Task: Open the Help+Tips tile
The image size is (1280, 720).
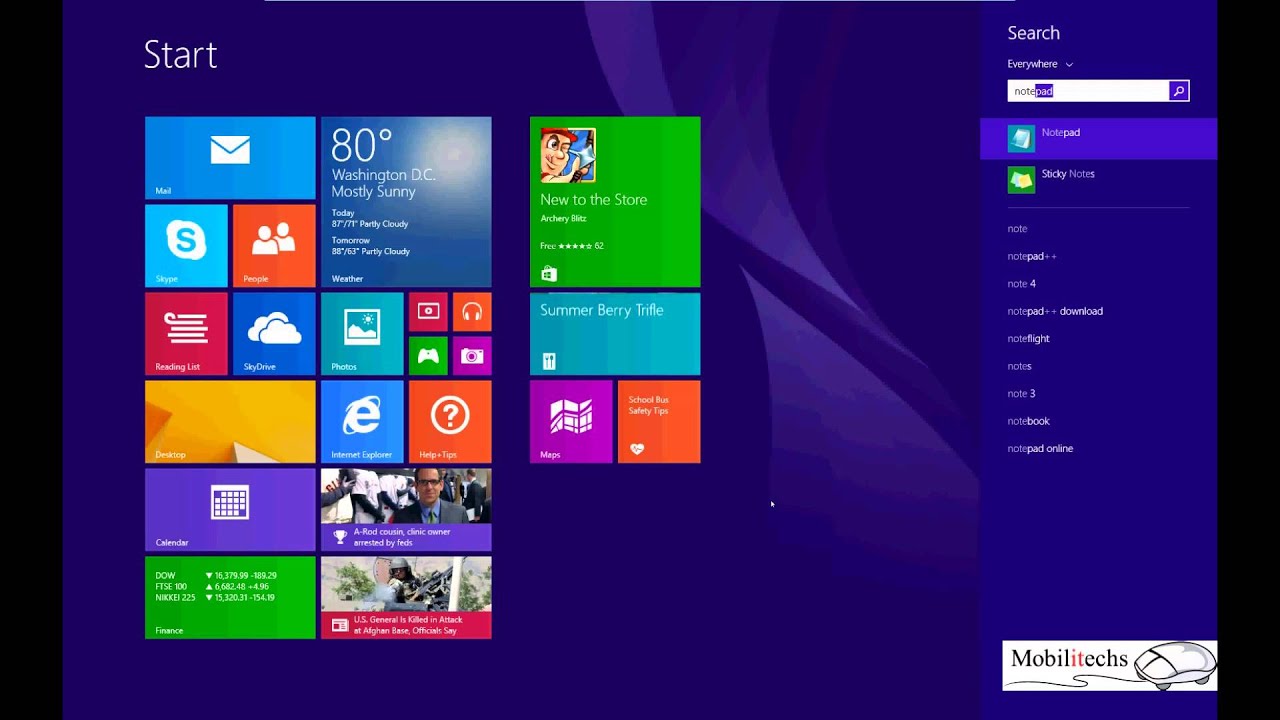Action: [x=450, y=422]
